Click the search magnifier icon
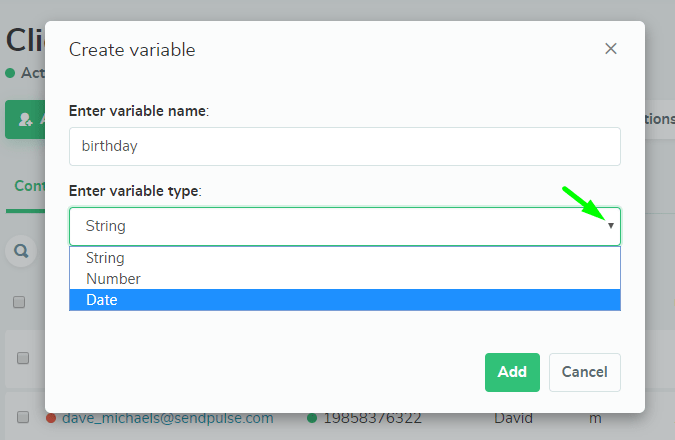 tap(20, 251)
